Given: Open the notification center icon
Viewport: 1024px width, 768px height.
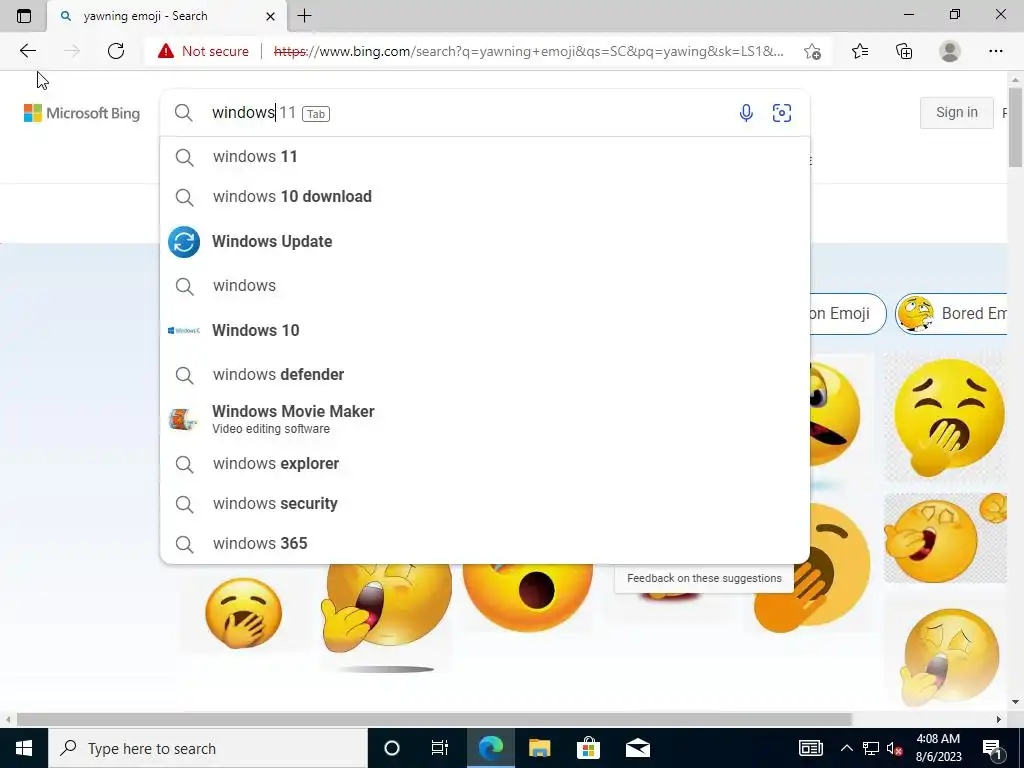Looking at the screenshot, I should pos(993,748).
